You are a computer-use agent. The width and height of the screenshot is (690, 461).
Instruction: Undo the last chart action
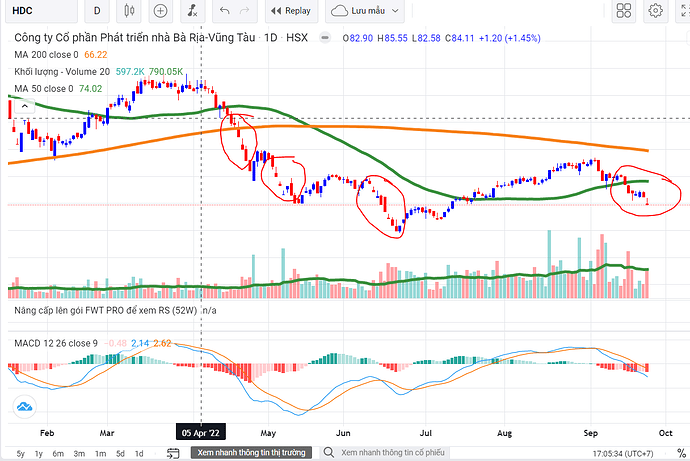click(x=225, y=11)
